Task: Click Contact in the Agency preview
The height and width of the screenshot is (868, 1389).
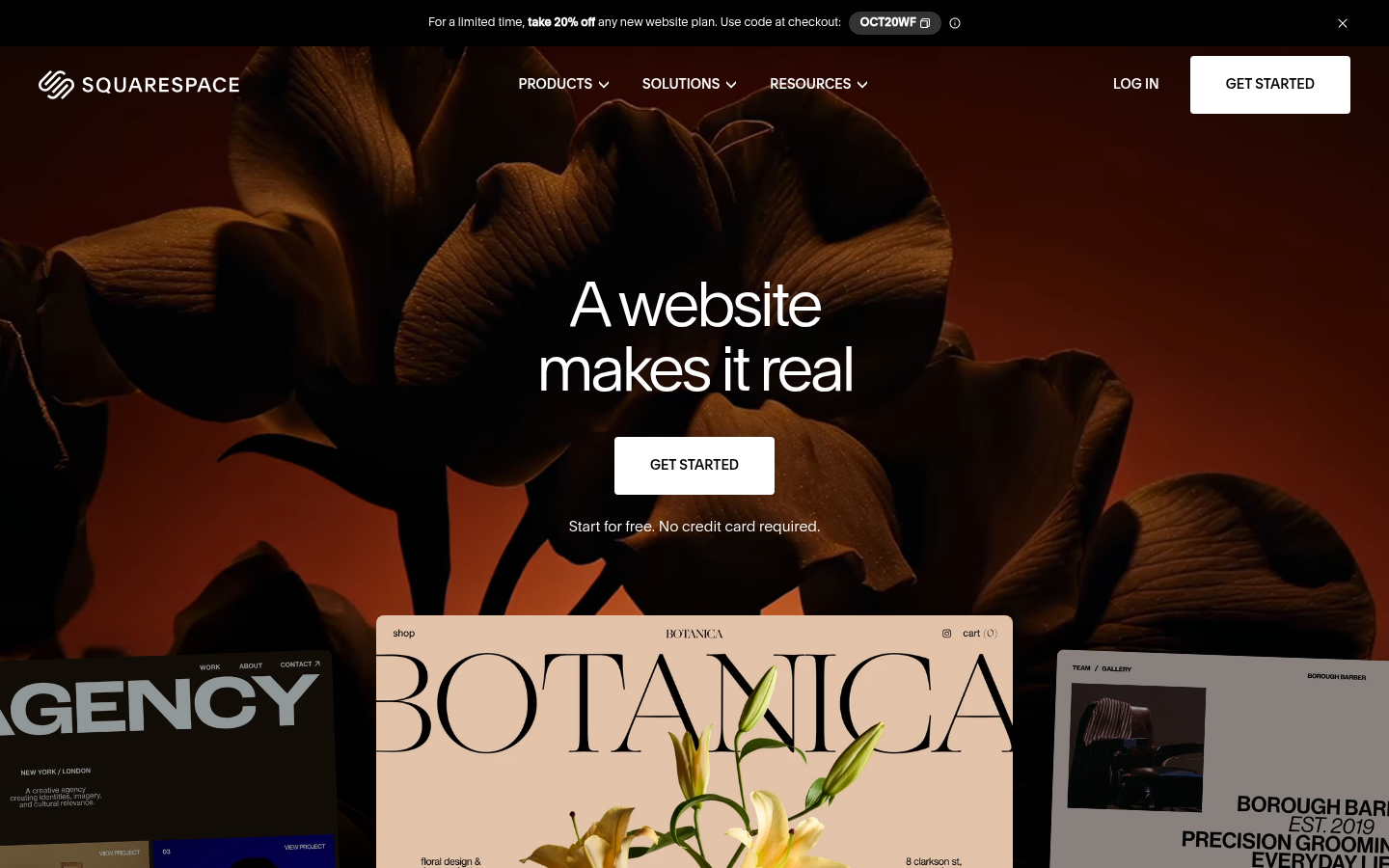Action: (300, 664)
